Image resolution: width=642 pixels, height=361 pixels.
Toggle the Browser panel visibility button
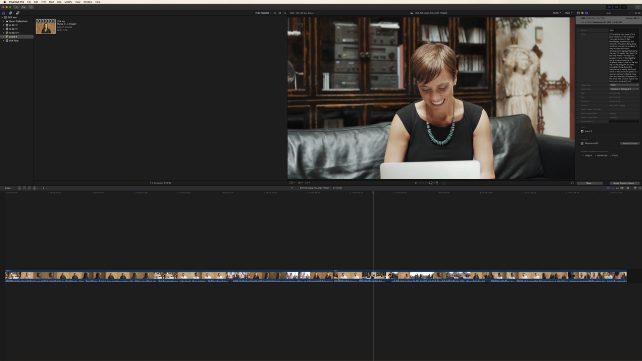609,7
